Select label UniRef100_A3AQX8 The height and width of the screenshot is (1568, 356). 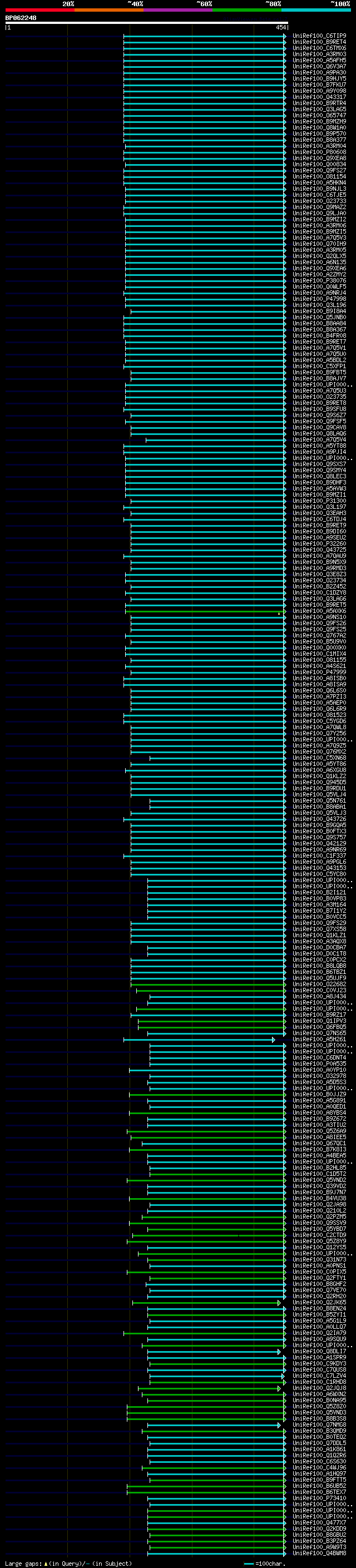(319, 941)
